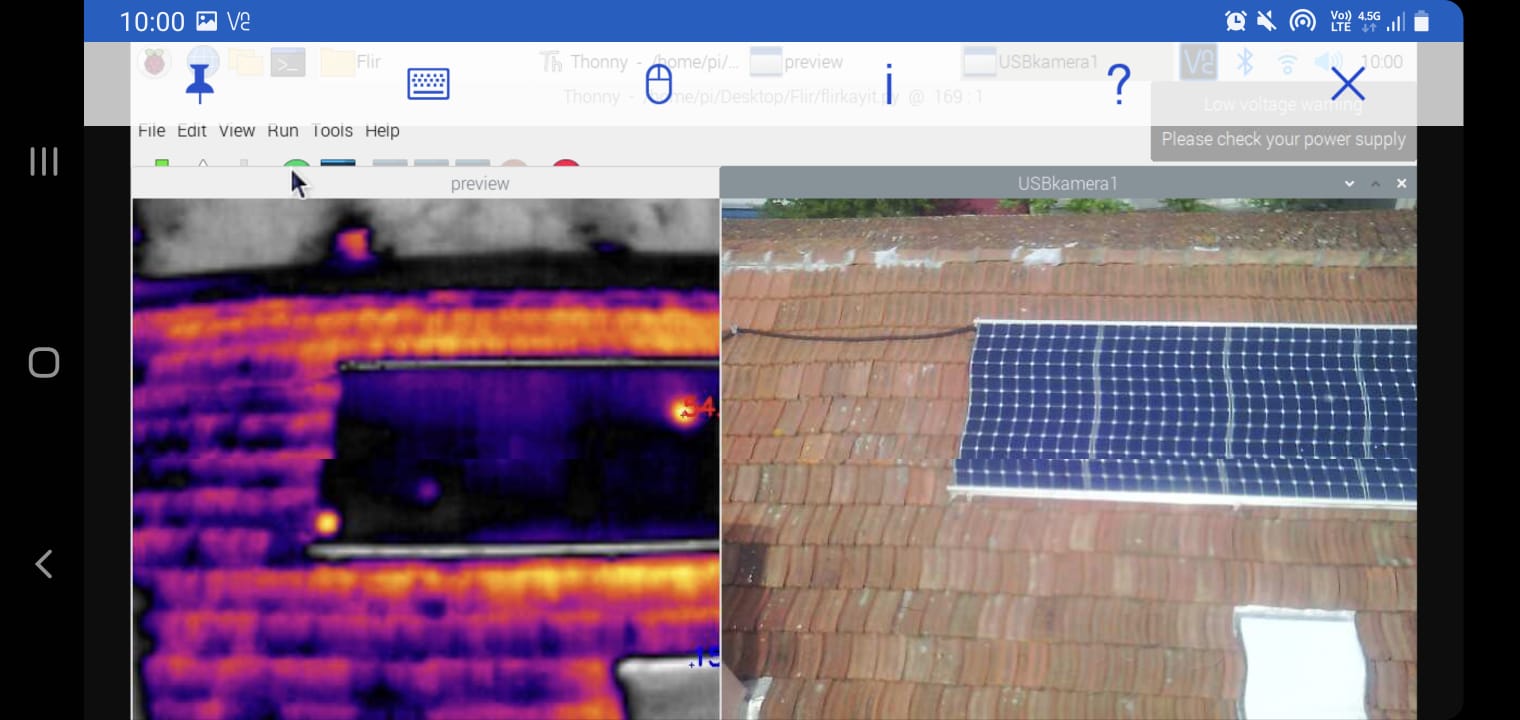Open the Run menu in Thonny
This screenshot has width=1520, height=720.
click(x=283, y=131)
